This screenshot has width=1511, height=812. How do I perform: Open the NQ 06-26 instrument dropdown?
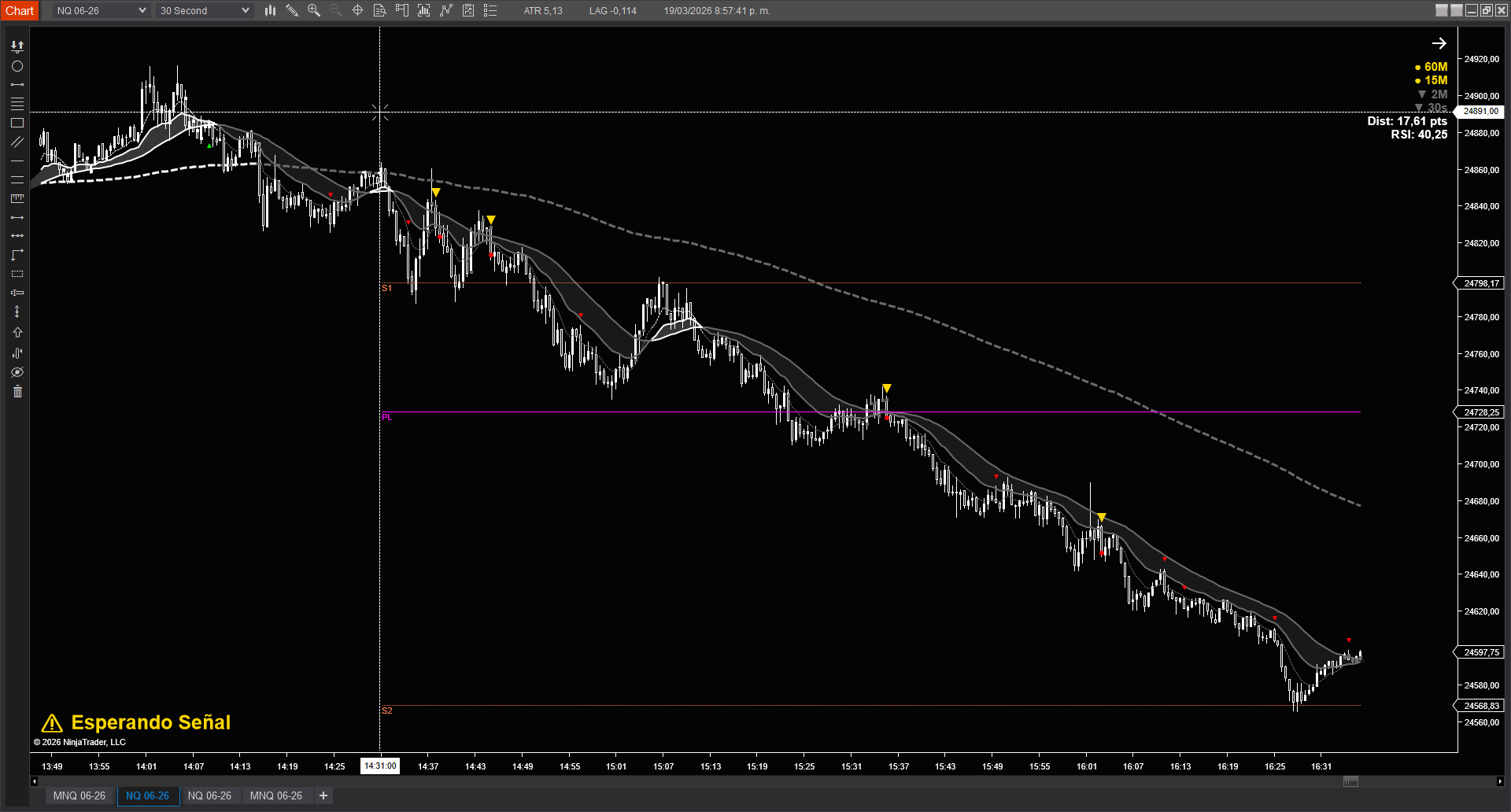pyautogui.click(x=101, y=10)
